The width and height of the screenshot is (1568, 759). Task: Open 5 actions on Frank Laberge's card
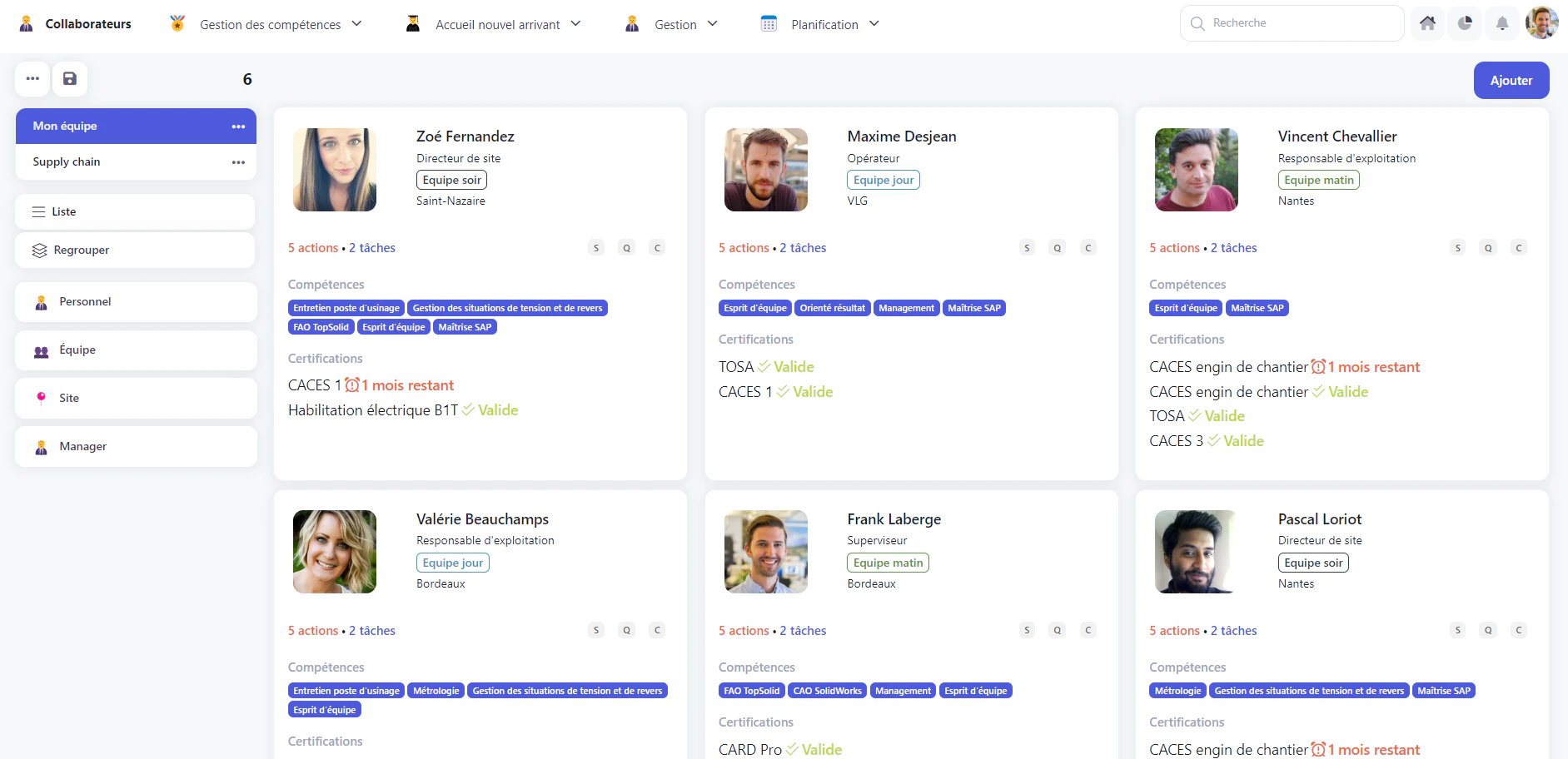coord(743,630)
